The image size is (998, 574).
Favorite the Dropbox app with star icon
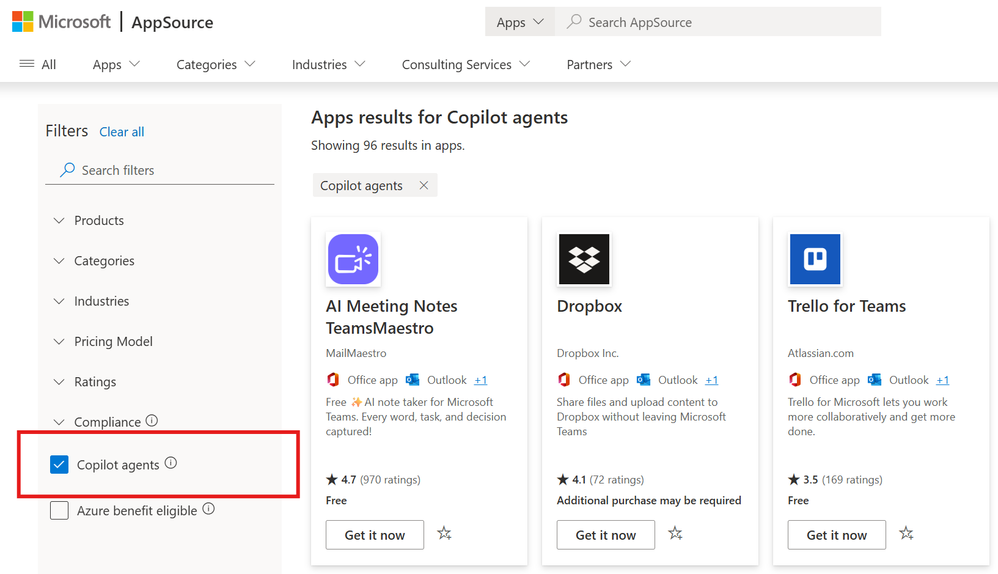(x=675, y=533)
